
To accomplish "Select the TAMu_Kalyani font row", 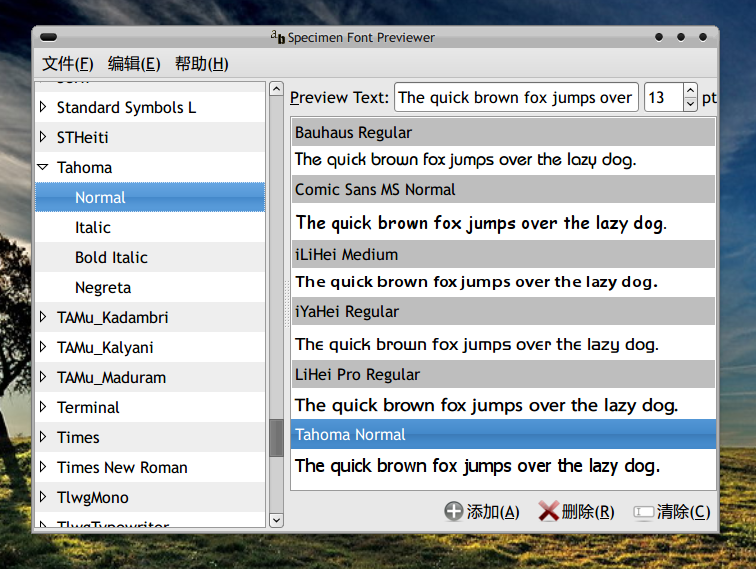I will (x=150, y=347).
